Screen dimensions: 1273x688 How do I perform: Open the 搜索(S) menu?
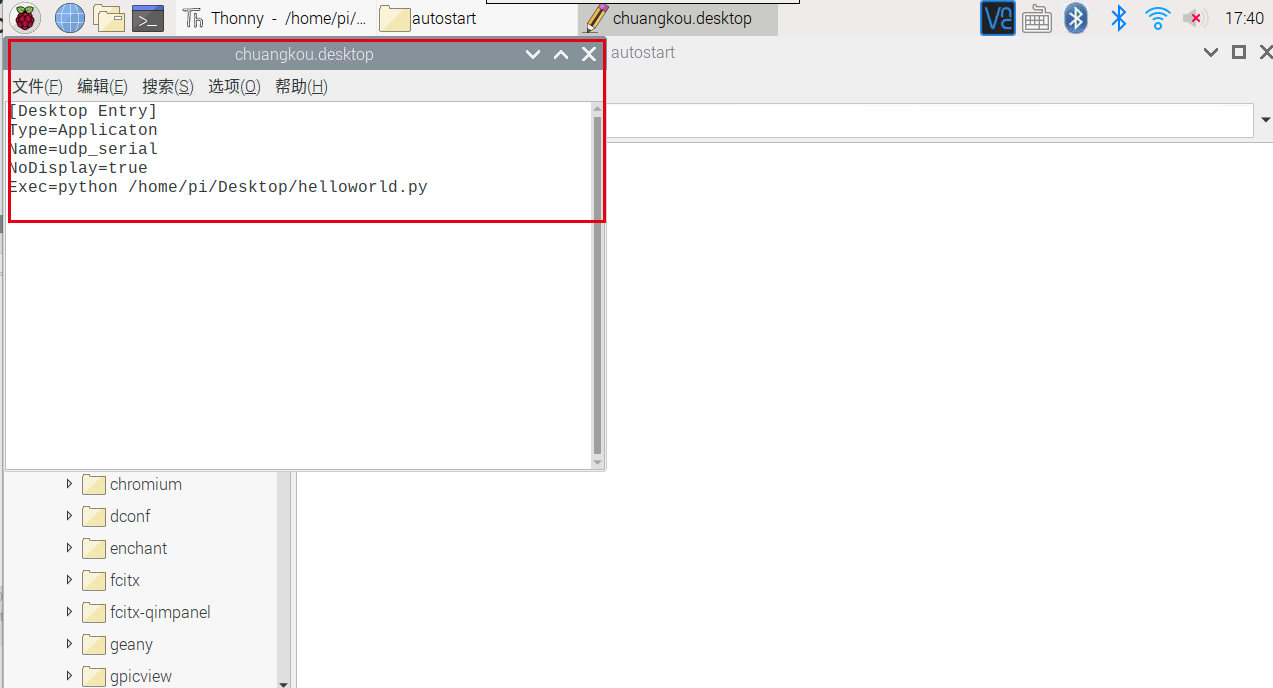(x=167, y=87)
